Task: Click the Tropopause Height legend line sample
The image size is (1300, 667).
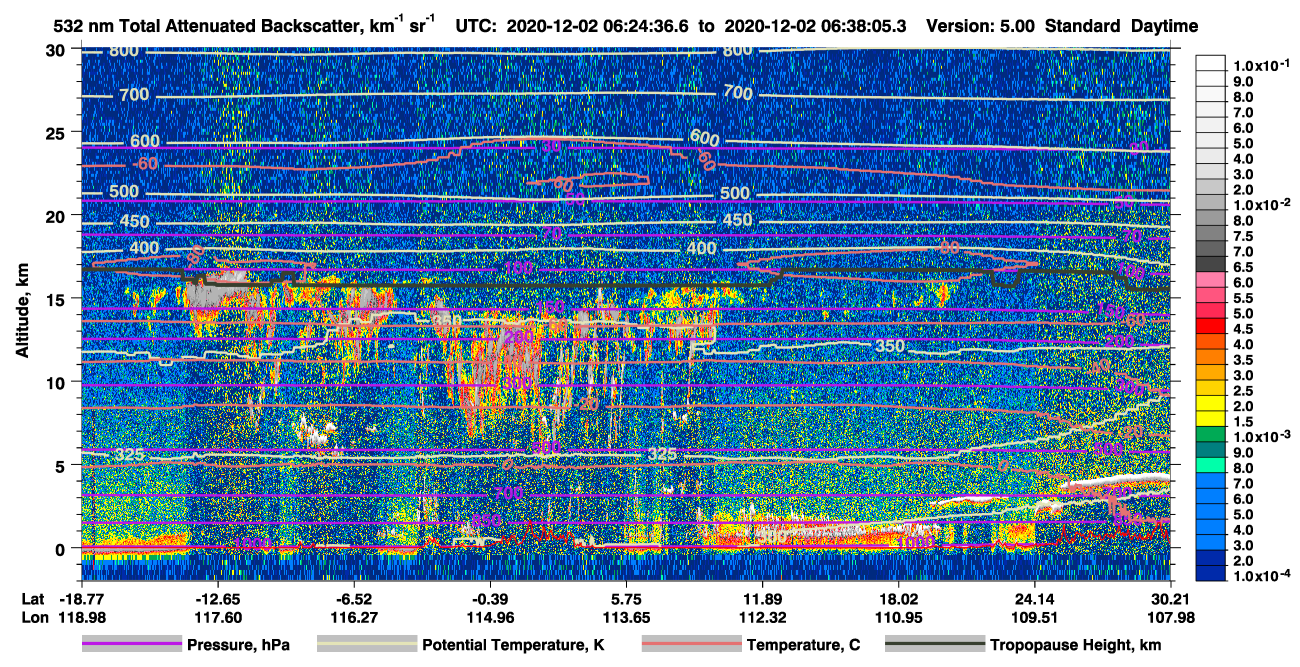Action: 934,645
